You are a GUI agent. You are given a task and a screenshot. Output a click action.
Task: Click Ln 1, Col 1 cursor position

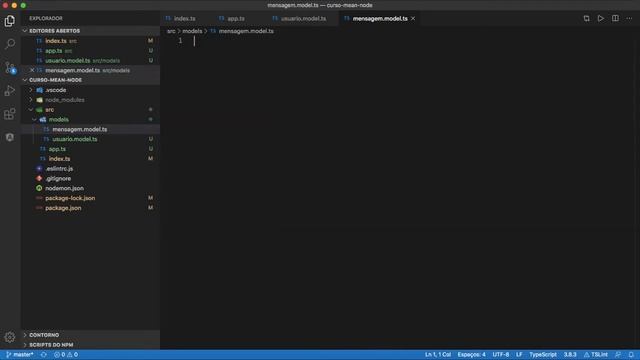438,355
